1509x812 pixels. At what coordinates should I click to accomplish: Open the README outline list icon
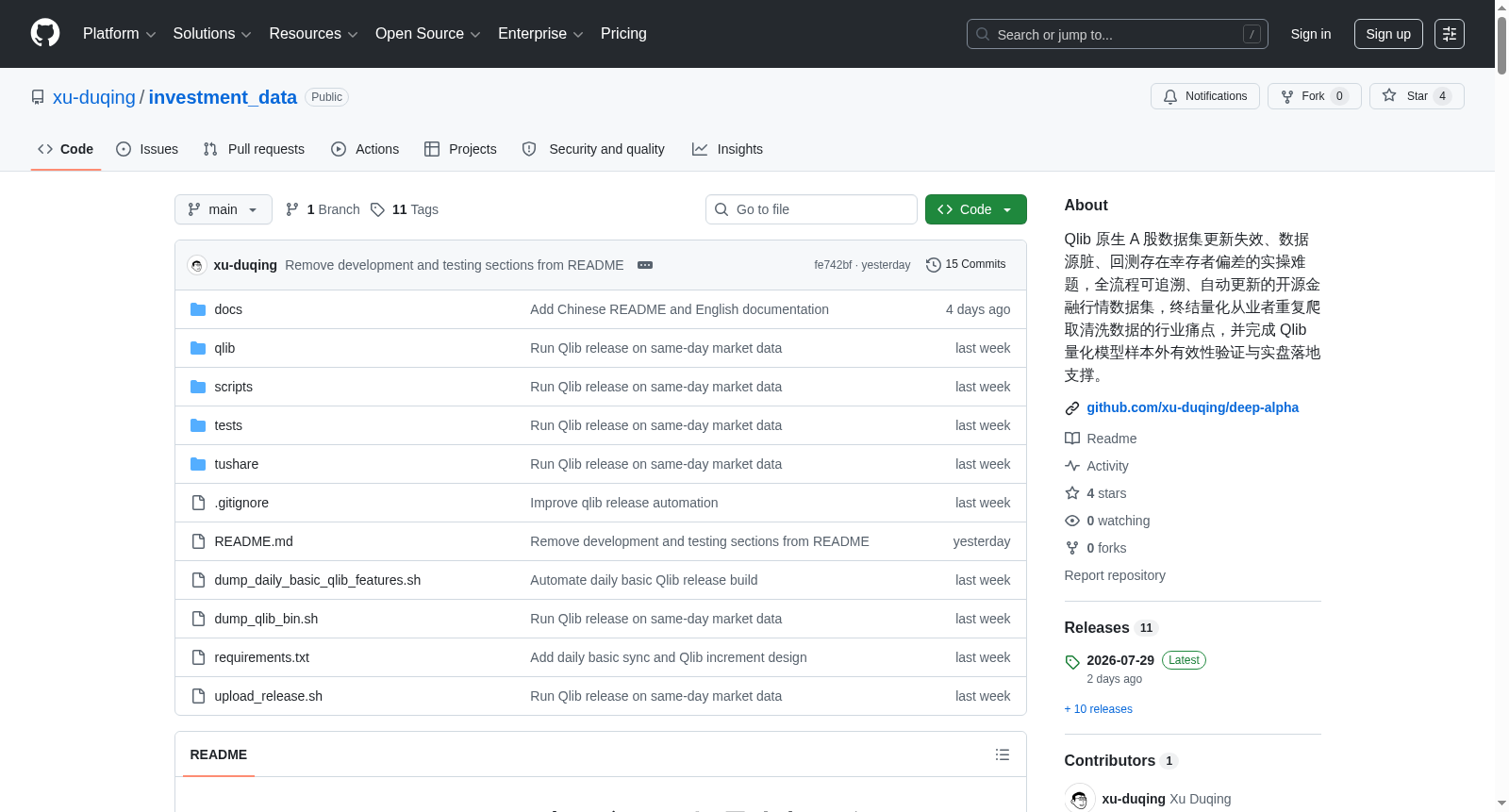[x=1003, y=754]
